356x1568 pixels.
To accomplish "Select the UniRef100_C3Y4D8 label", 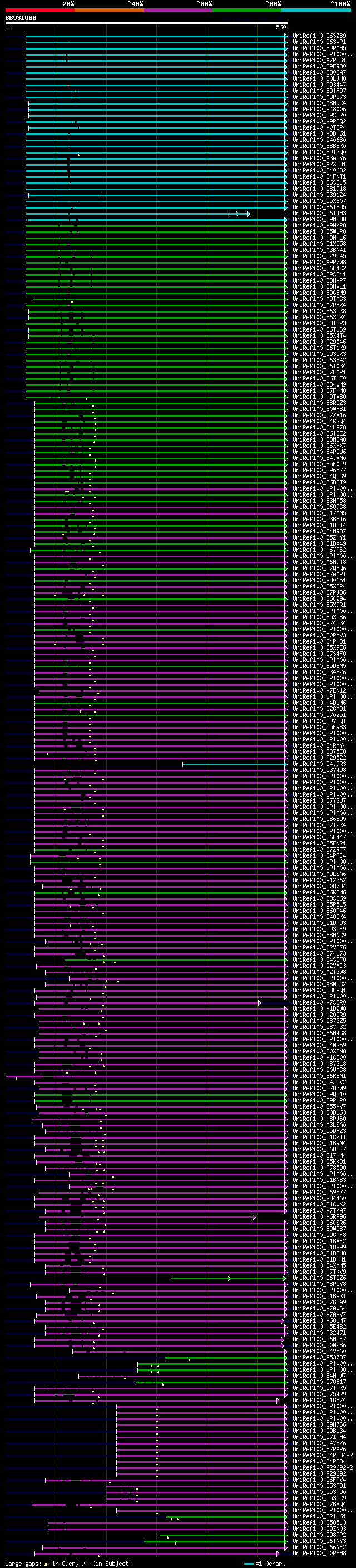I will (319, 770).
